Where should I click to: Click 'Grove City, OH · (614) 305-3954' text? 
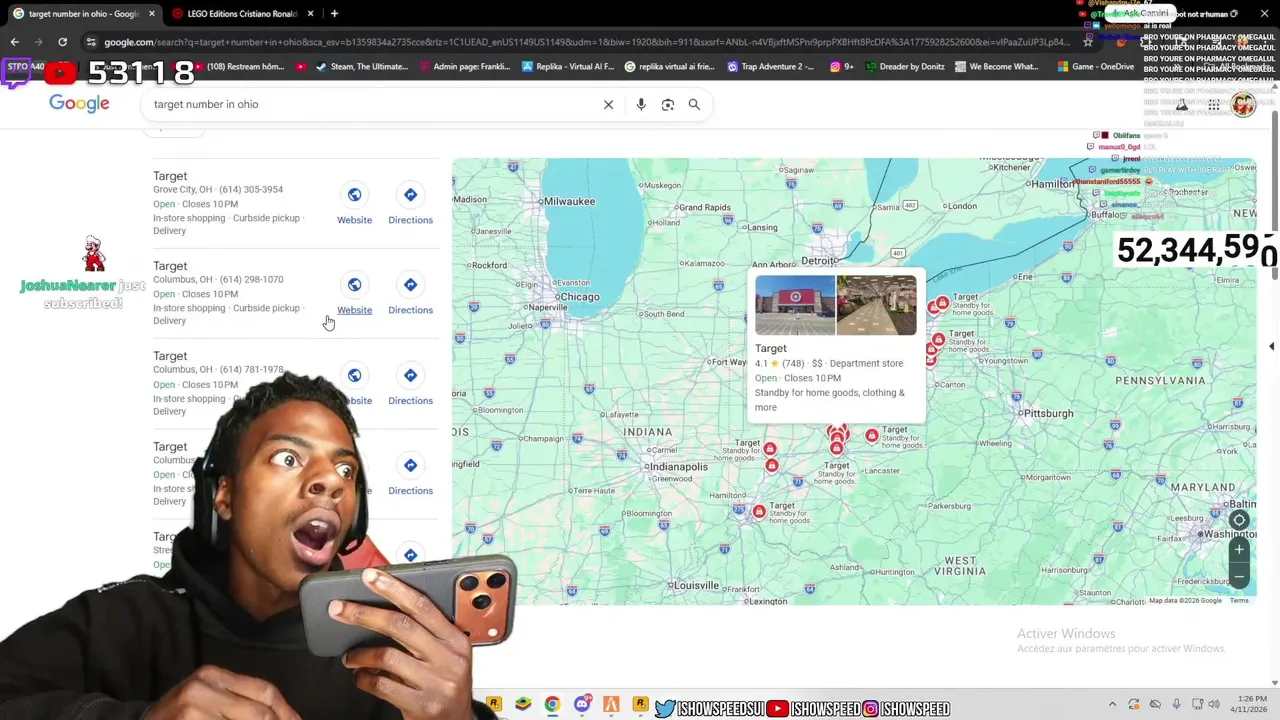(218, 189)
